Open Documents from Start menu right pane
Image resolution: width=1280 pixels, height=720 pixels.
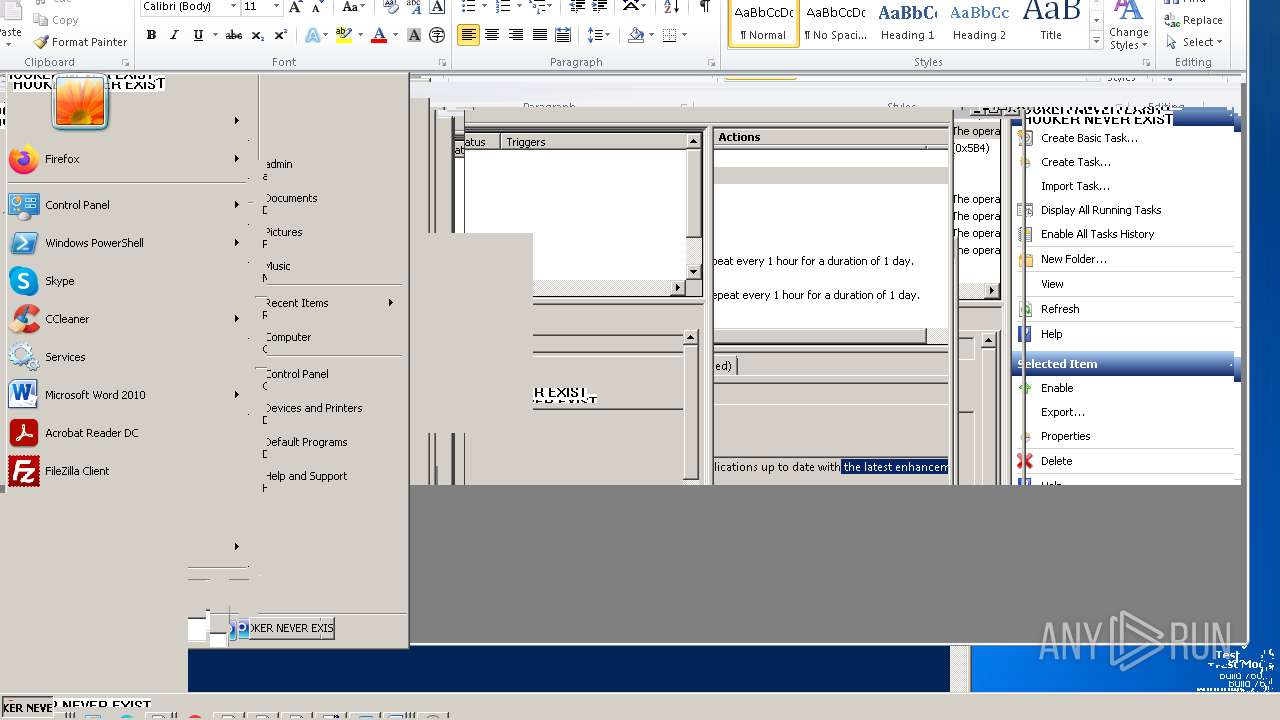pos(291,198)
